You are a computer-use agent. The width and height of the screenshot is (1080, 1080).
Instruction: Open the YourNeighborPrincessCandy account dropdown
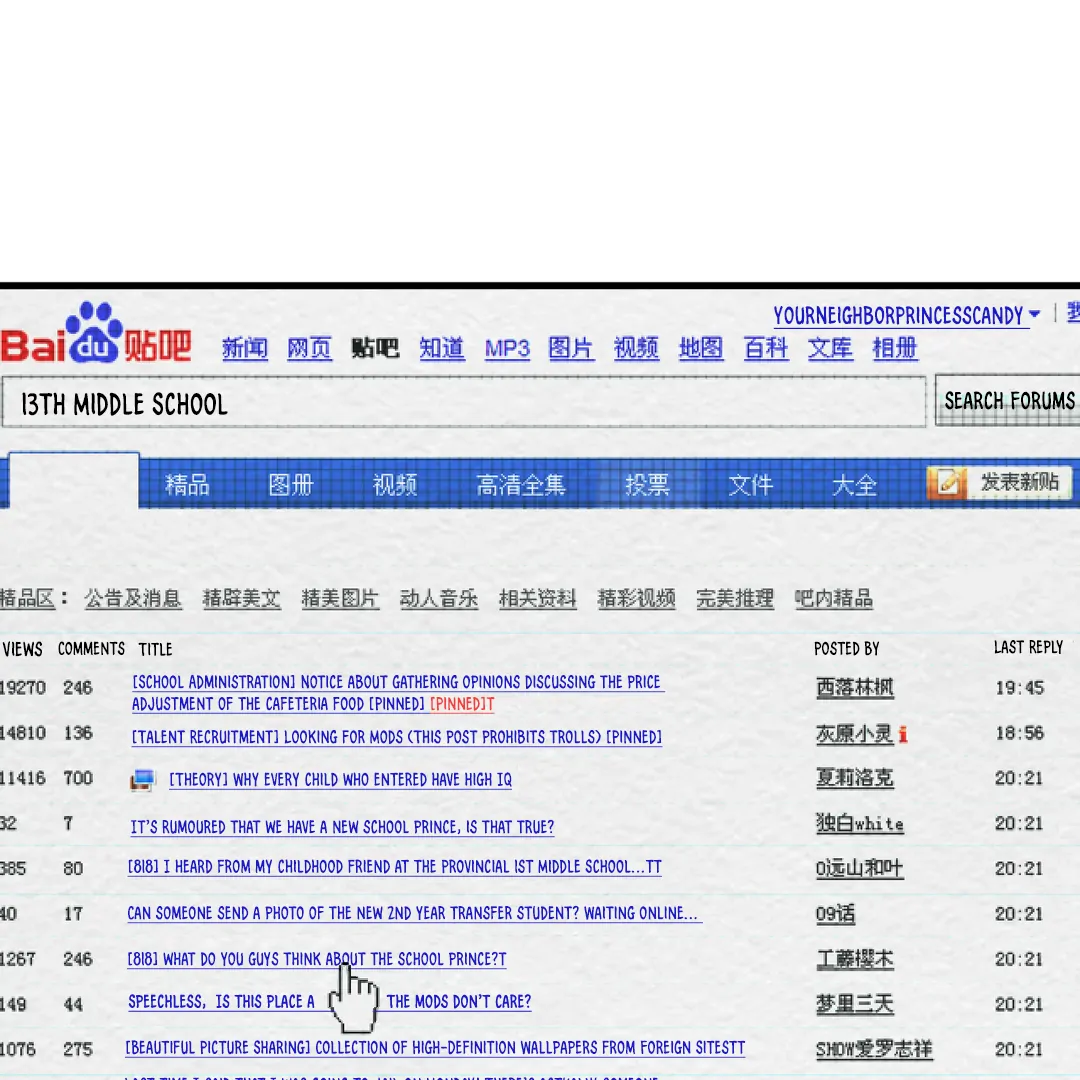tap(1033, 316)
